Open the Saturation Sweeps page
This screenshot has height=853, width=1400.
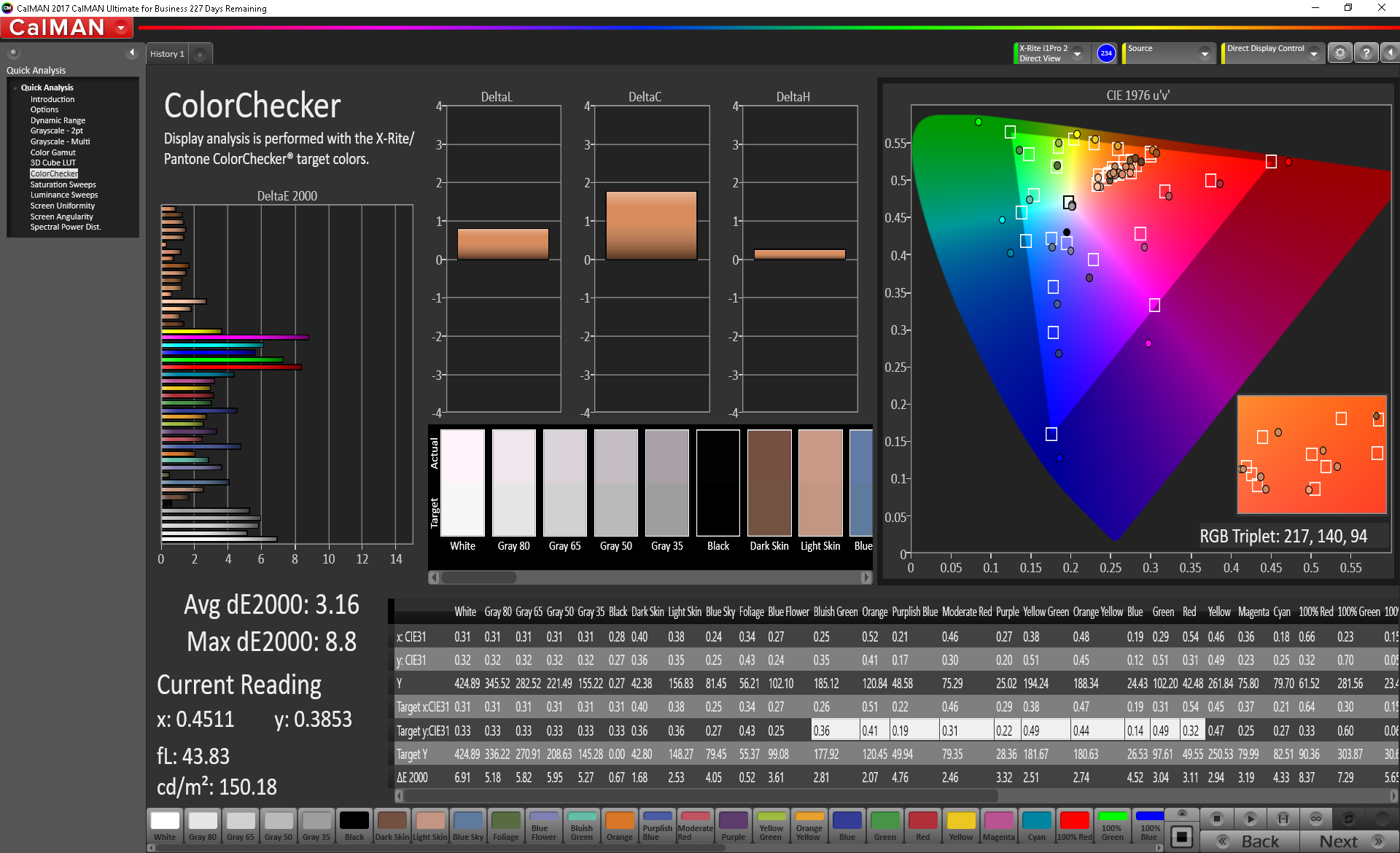coord(63,184)
